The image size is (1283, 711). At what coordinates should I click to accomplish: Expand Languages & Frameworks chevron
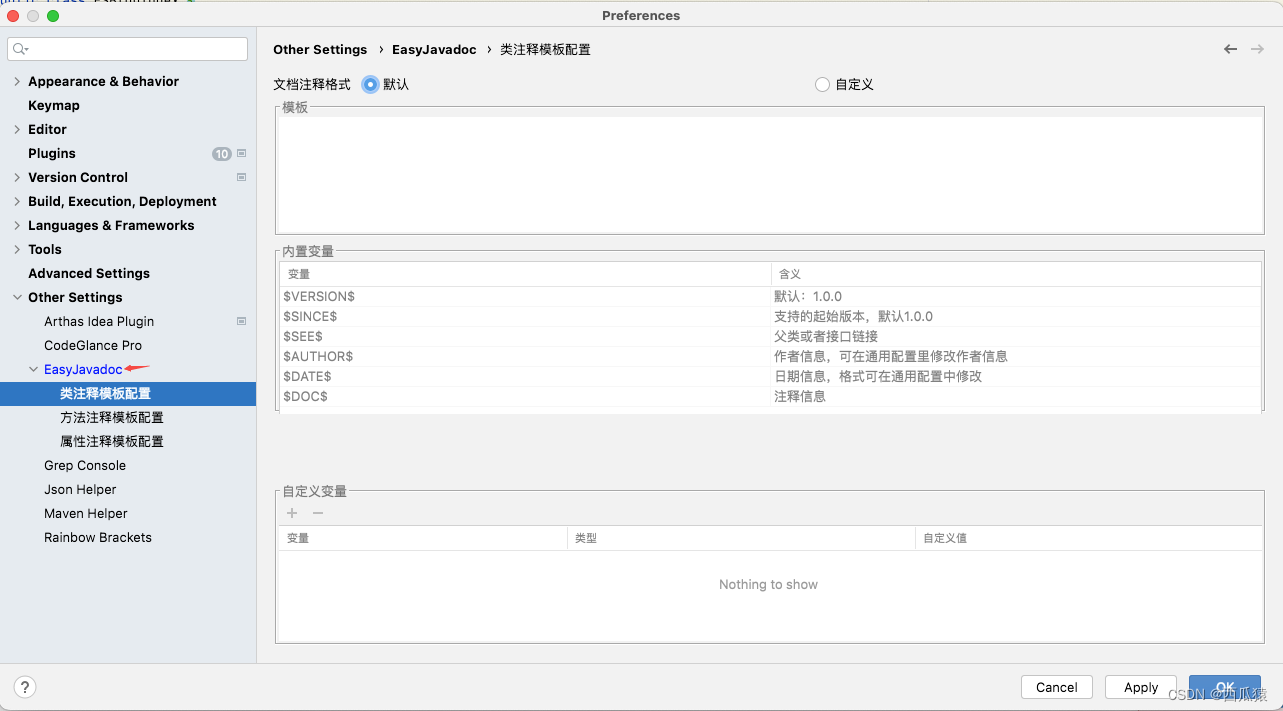[17, 225]
